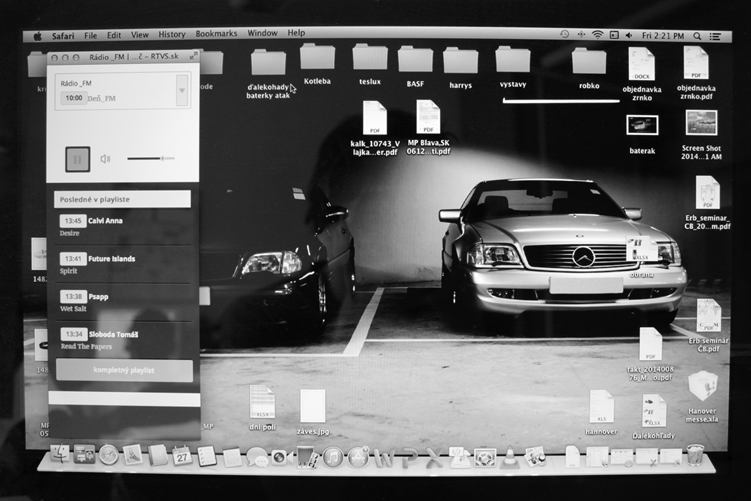This screenshot has width=751, height=501.
Task: Launch VLC traffic cone in Dock
Action: click(510, 457)
